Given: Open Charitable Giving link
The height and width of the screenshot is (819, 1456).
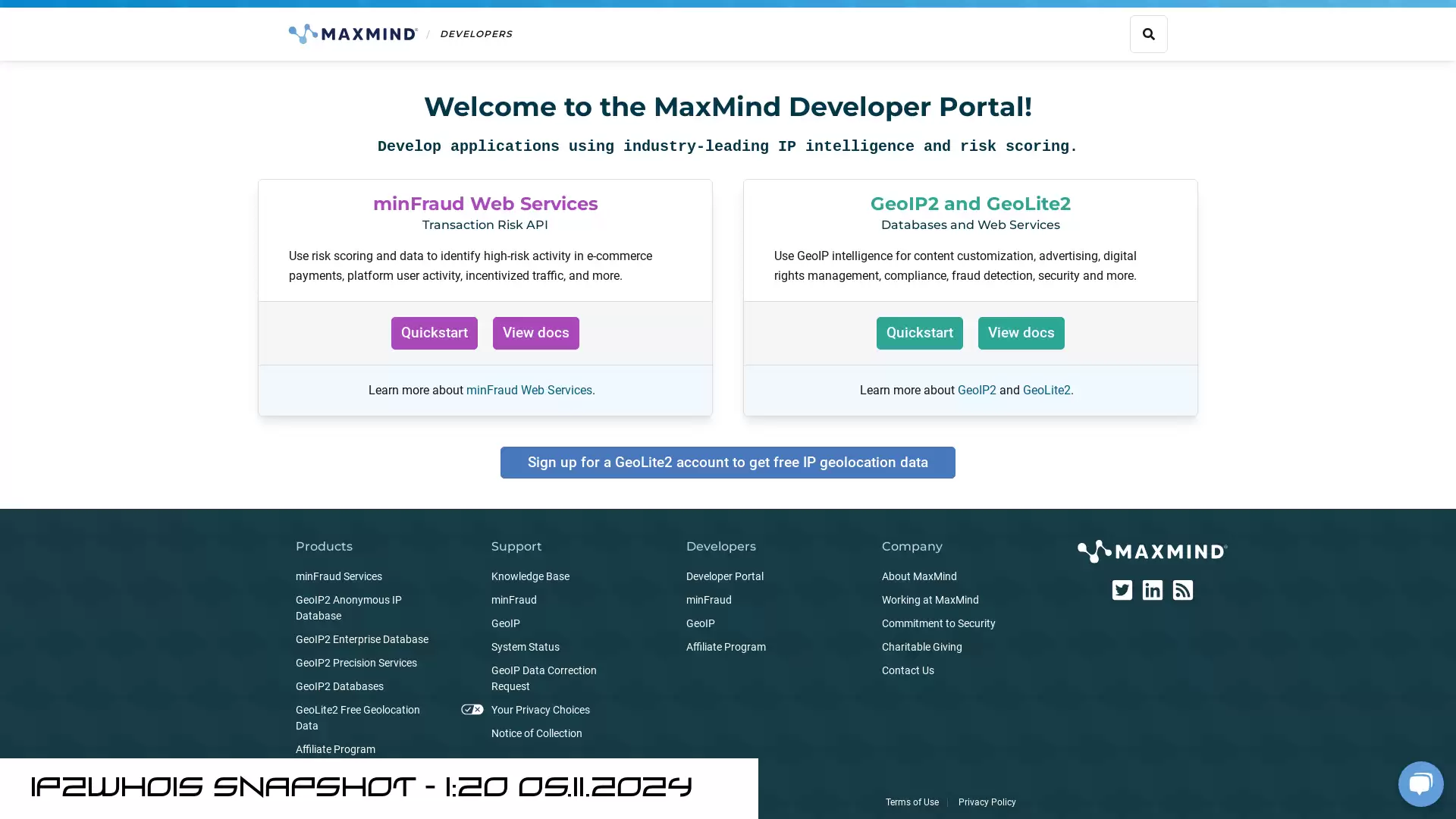Looking at the screenshot, I should point(921,647).
